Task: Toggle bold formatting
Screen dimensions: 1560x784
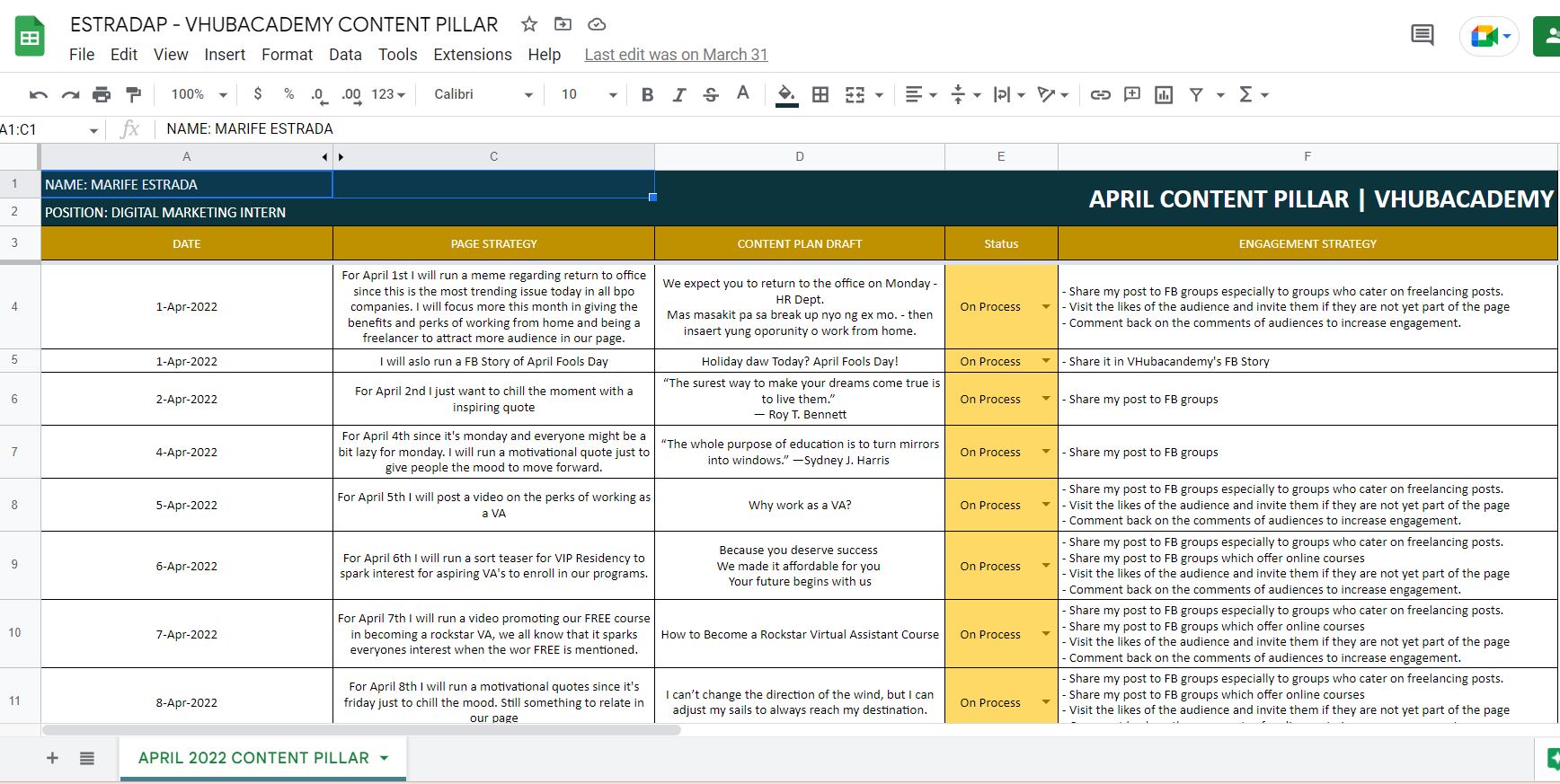Action: [x=647, y=94]
